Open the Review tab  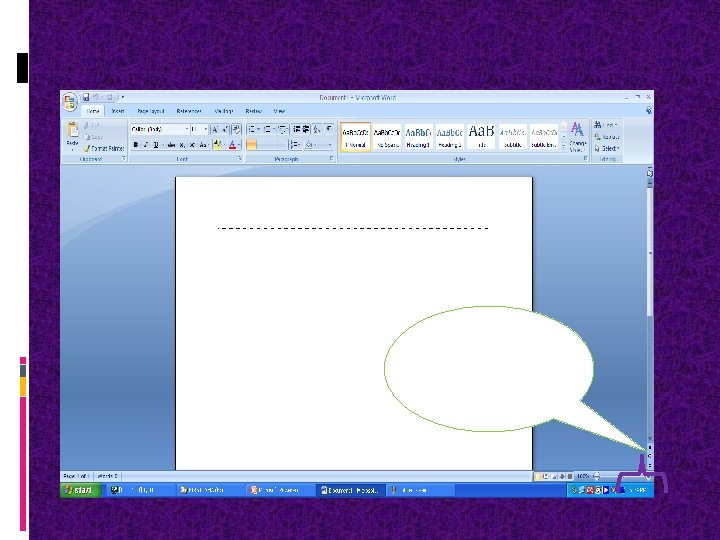point(253,111)
